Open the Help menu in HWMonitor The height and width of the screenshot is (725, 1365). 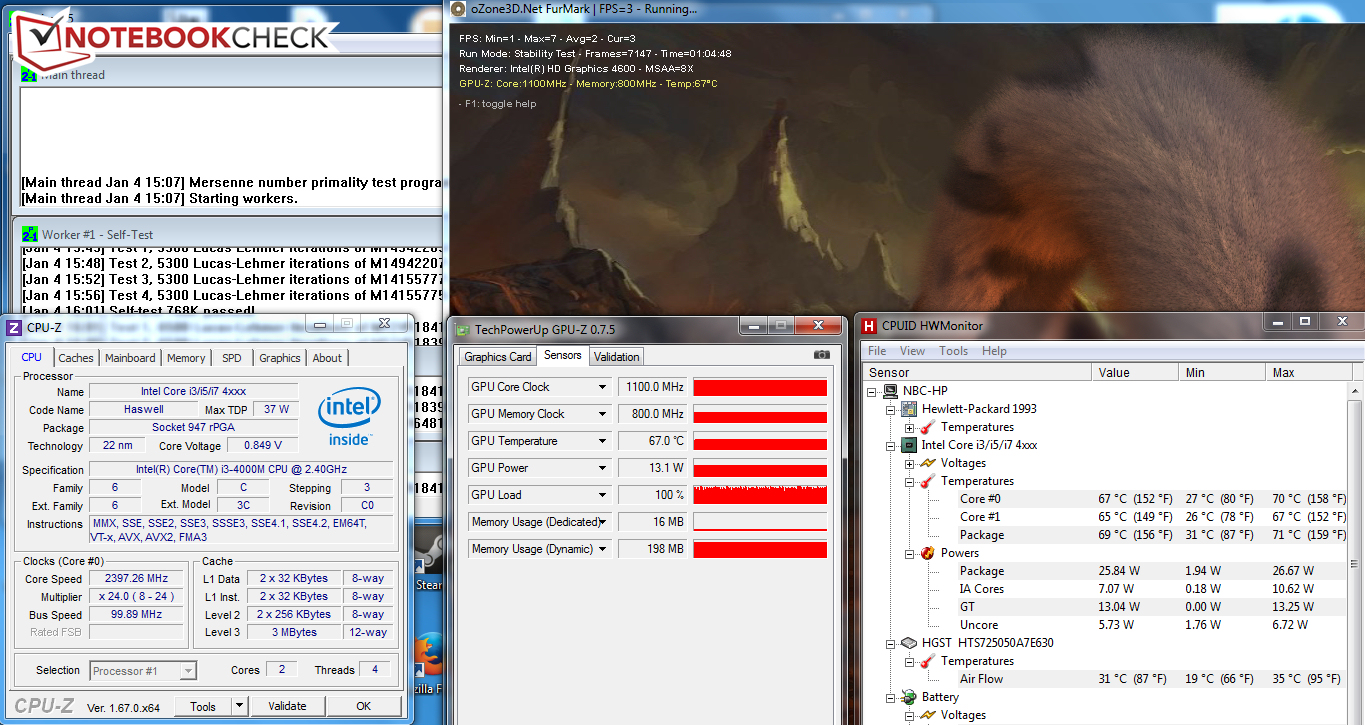point(994,351)
